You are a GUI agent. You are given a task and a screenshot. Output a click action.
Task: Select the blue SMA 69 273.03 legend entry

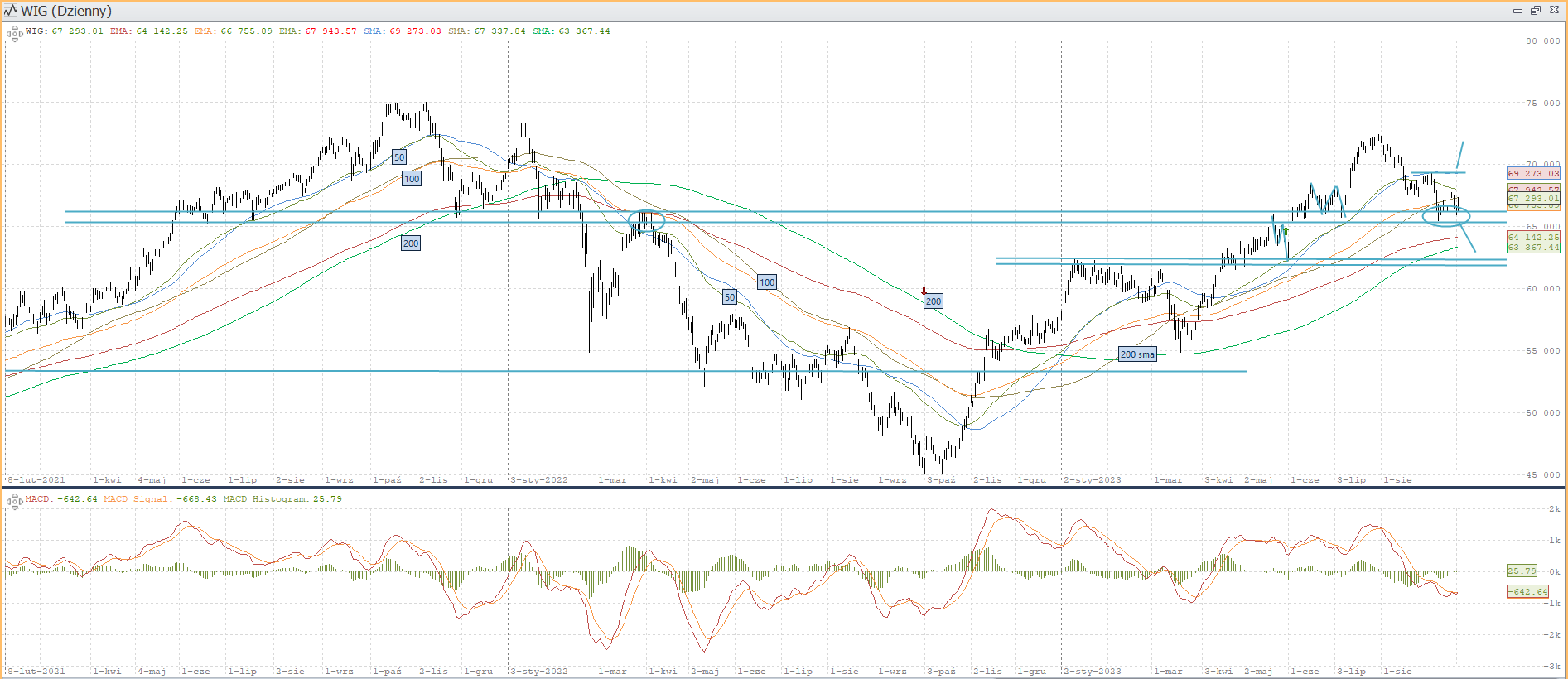[402, 31]
